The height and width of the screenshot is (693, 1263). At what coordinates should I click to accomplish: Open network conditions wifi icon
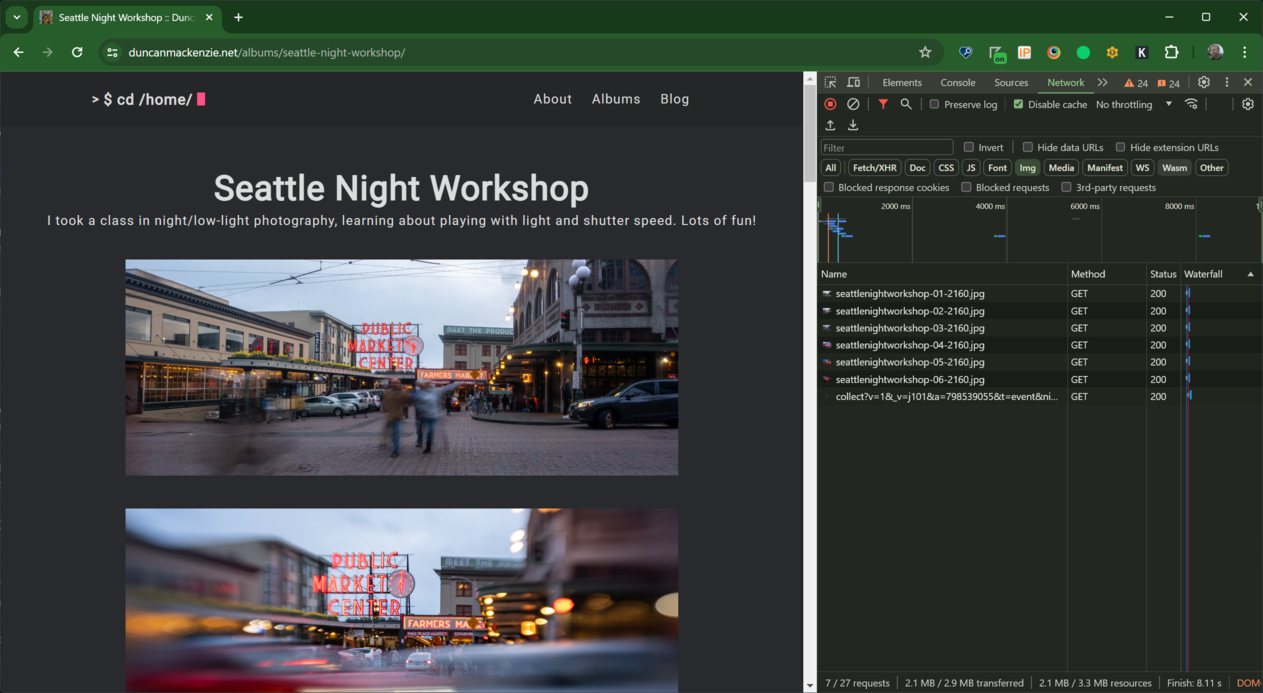tap(1191, 104)
